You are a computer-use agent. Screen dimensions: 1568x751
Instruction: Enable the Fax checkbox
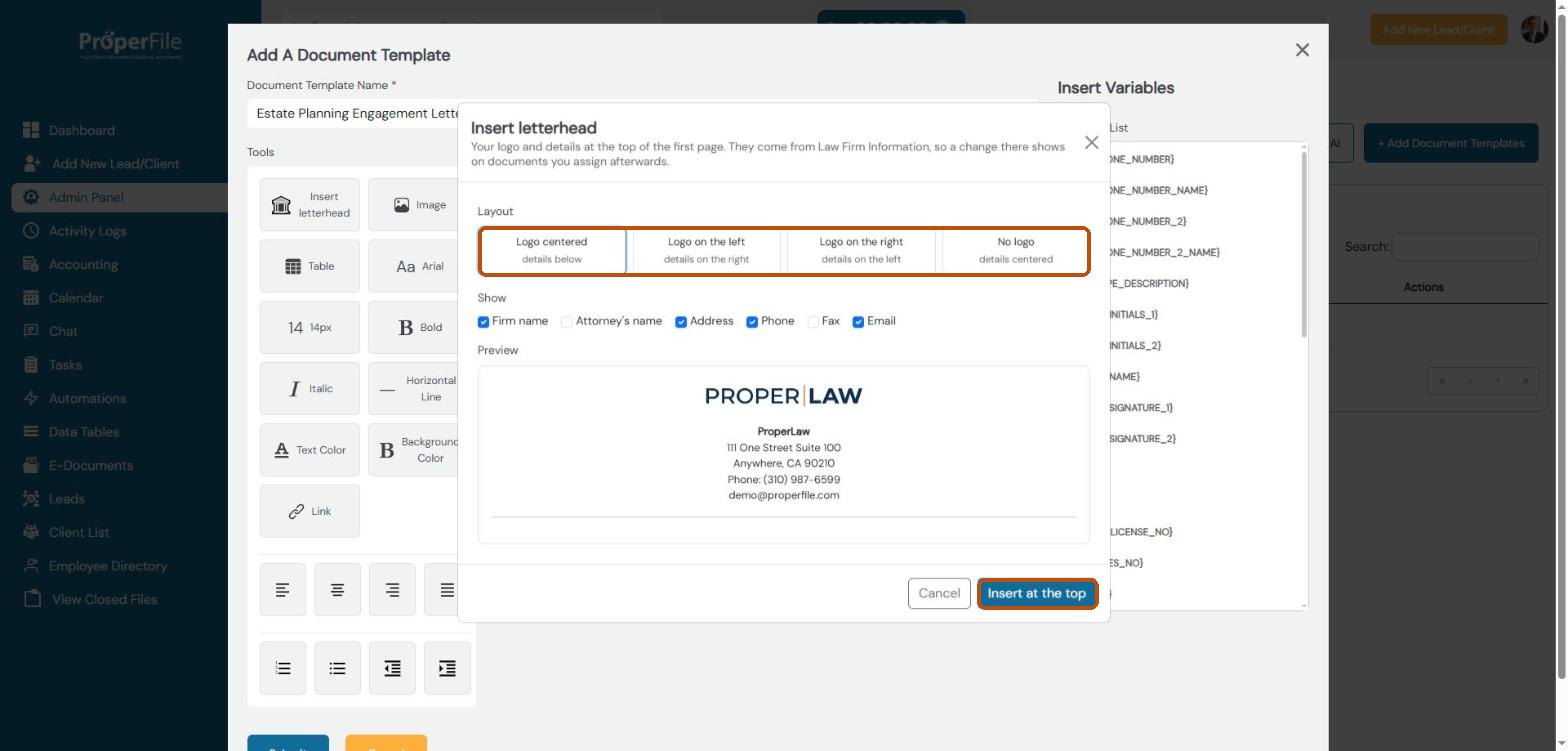coord(813,322)
